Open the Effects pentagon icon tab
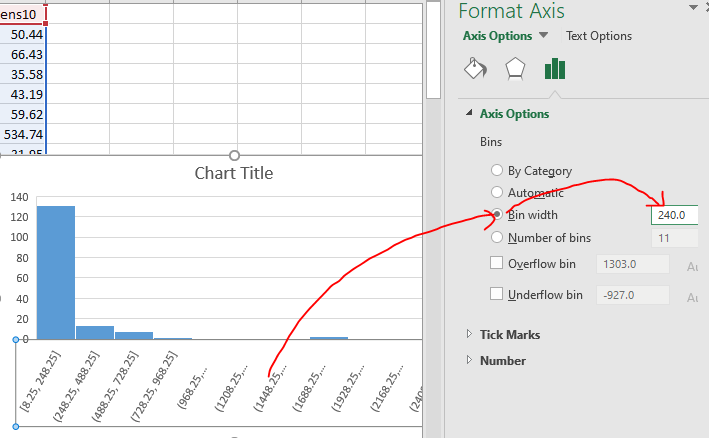Image resolution: width=709 pixels, height=438 pixels. pos(514,68)
